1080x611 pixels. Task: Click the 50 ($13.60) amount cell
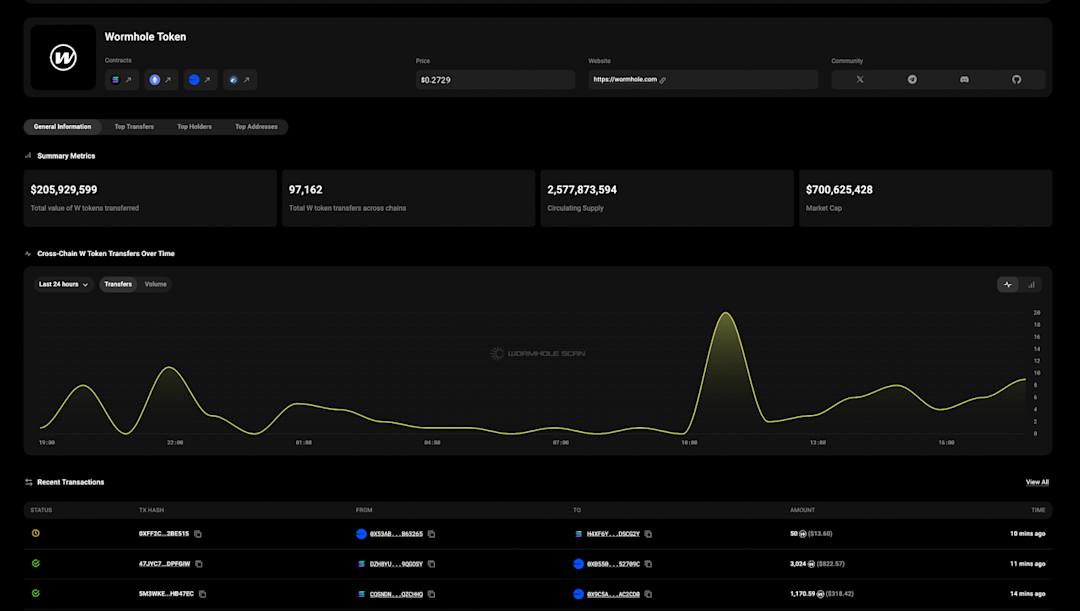(x=811, y=534)
